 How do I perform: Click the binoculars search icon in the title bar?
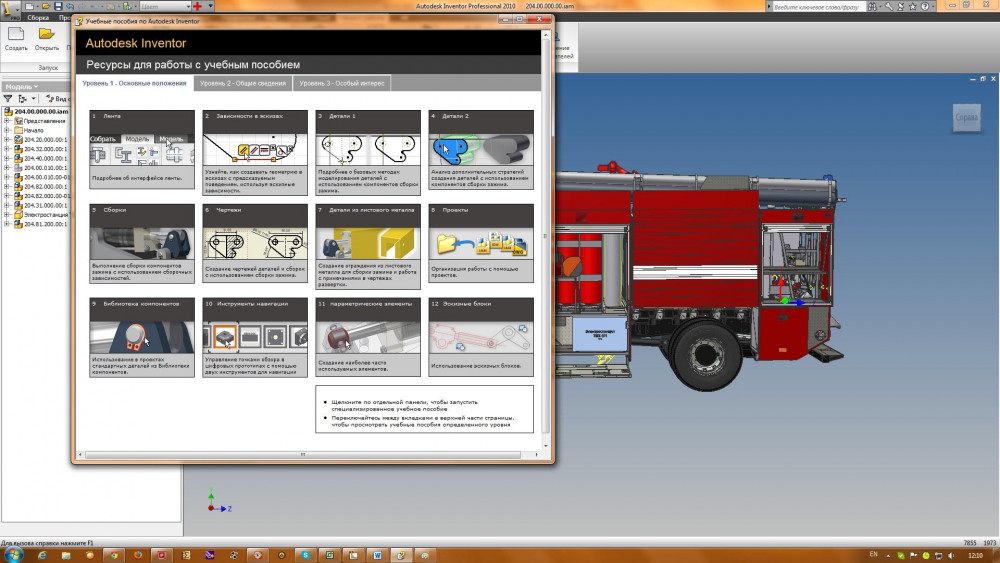[872, 6]
